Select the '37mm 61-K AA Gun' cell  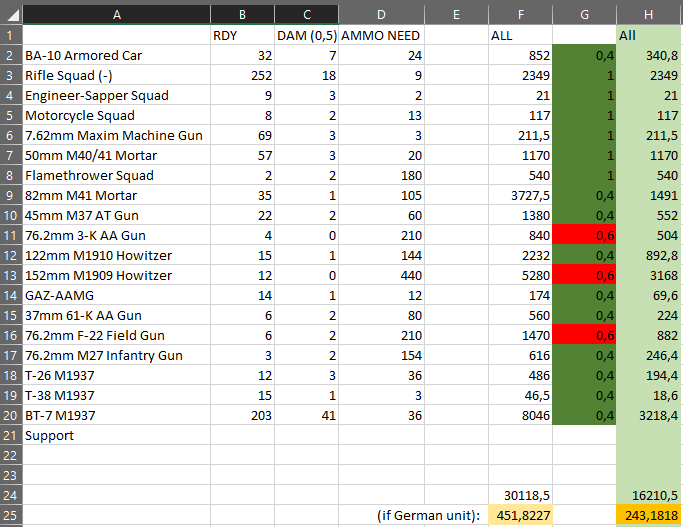[x=116, y=315]
